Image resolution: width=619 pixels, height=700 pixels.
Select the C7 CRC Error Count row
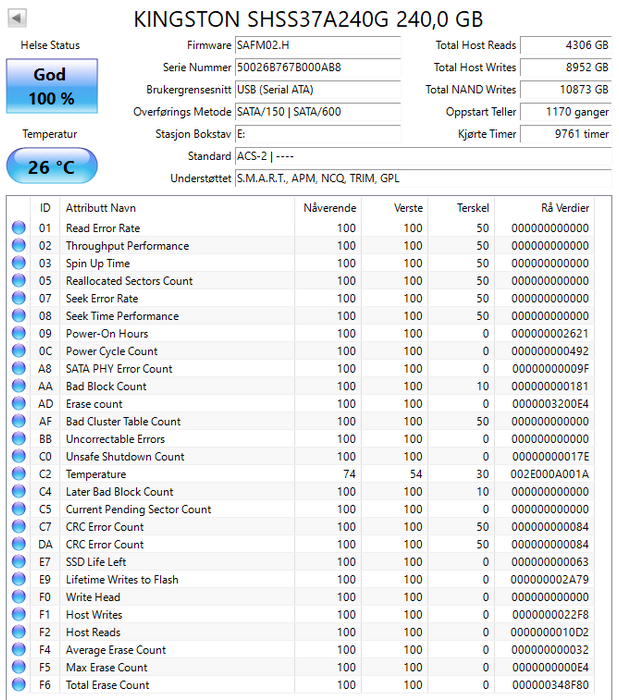(x=303, y=527)
